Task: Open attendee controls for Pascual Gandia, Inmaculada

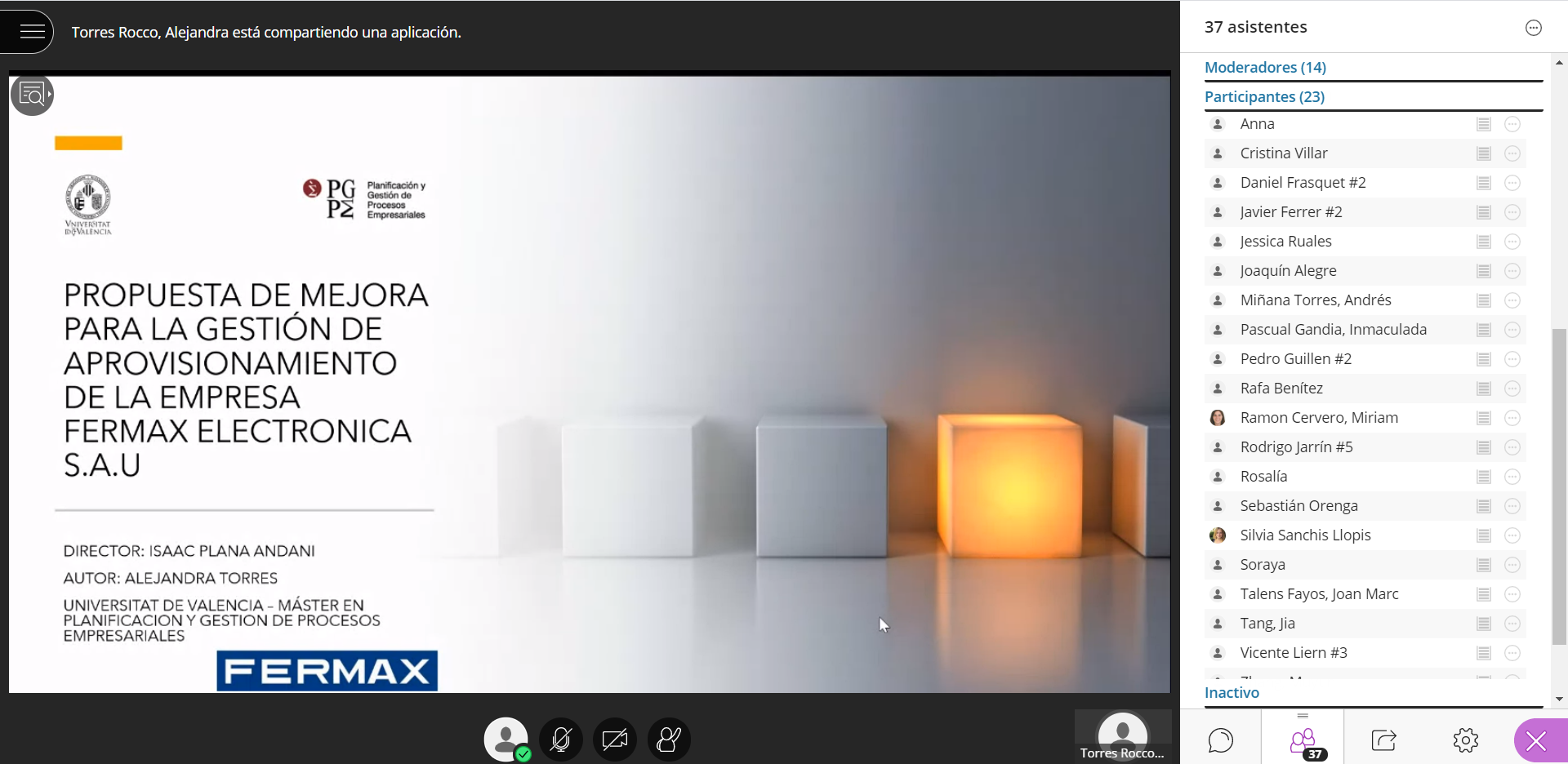Action: (1512, 330)
